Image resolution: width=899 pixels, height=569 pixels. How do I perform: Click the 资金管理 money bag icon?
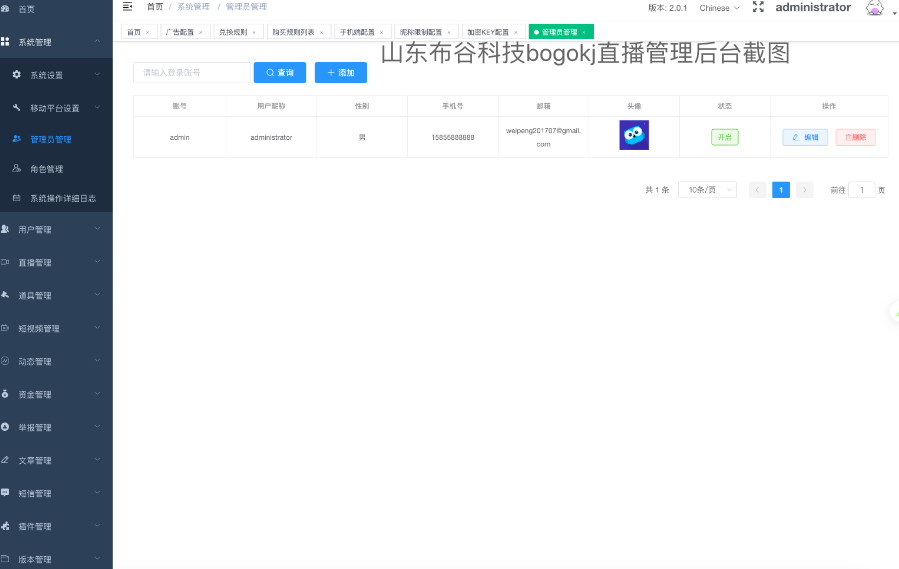pos(6,394)
